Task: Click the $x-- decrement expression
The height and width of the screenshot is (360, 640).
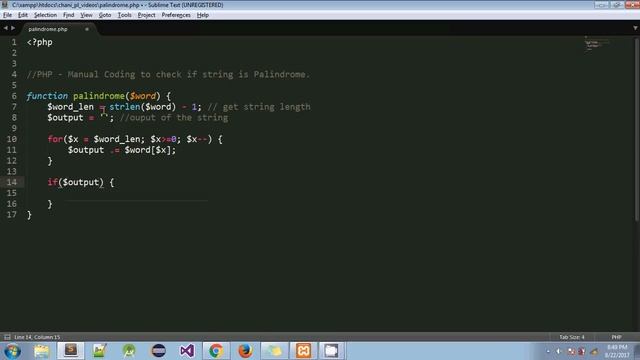Action: pos(197,139)
